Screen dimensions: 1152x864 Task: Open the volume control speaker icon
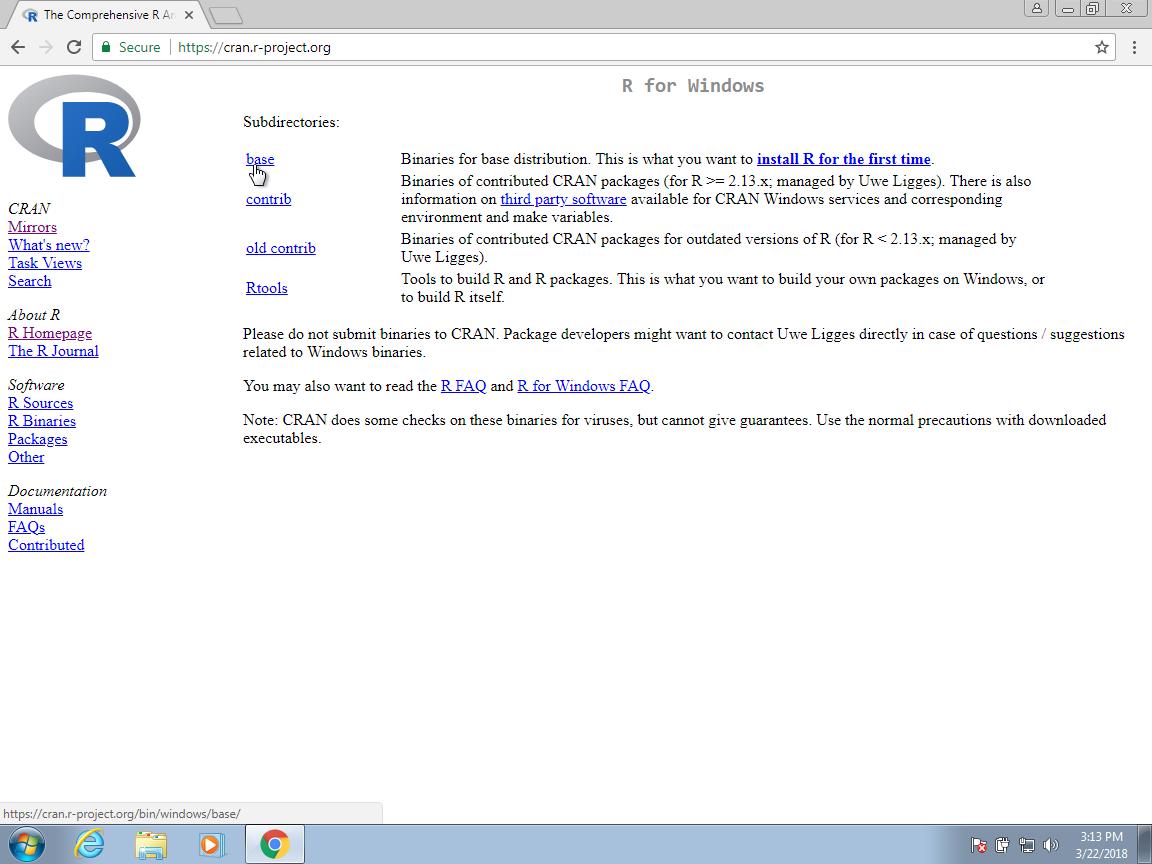point(1051,844)
